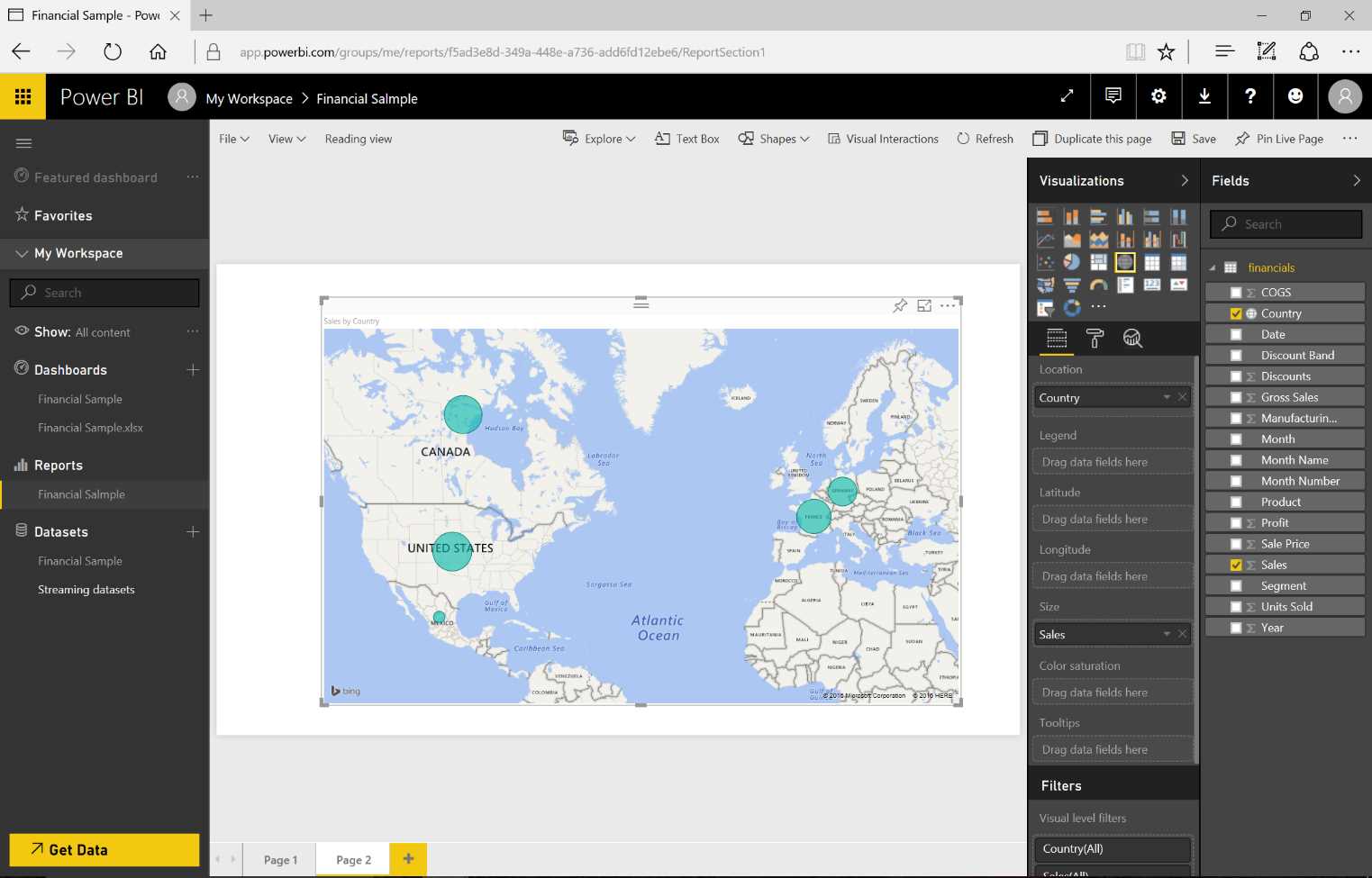1372x878 pixels.
Task: Collapse the My Workspace section
Action: coord(22,253)
